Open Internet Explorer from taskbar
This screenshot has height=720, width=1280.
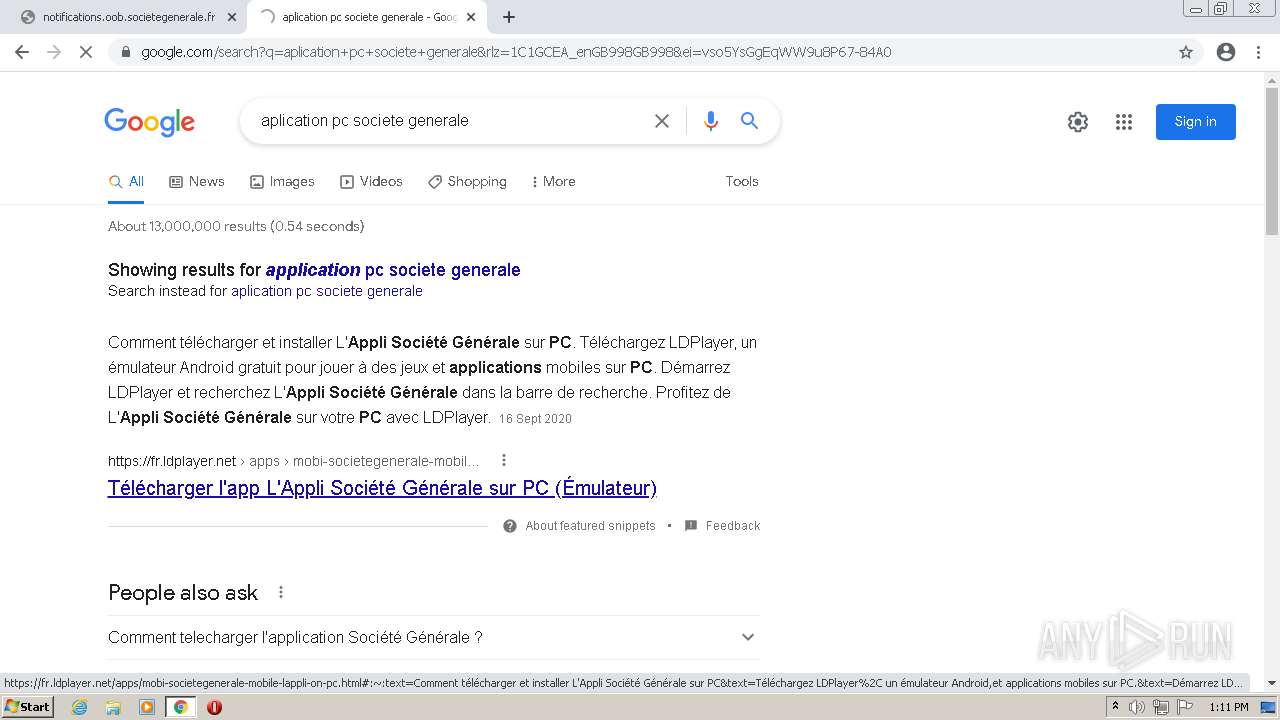[79, 707]
